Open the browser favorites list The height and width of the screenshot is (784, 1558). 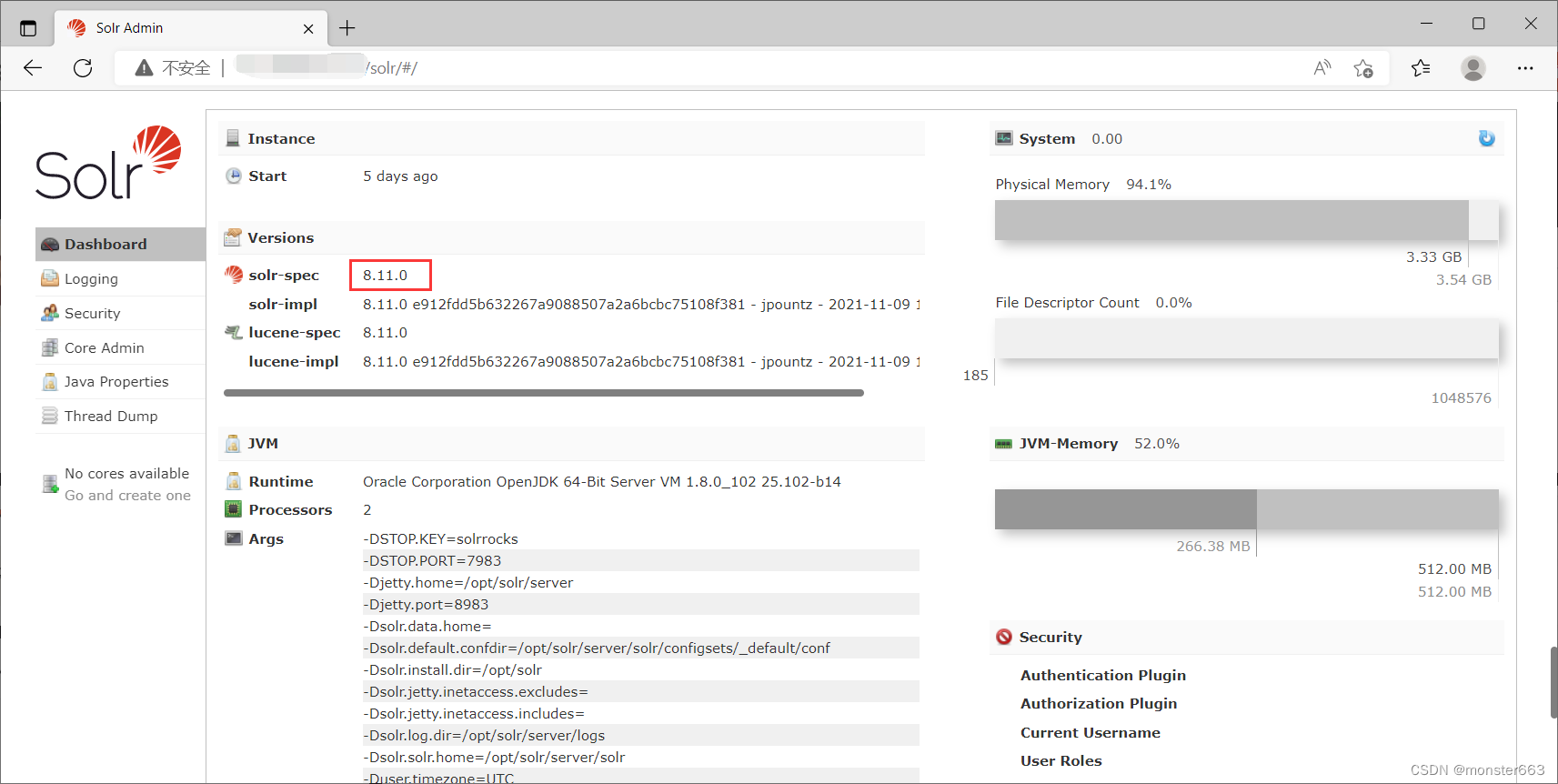point(1421,68)
